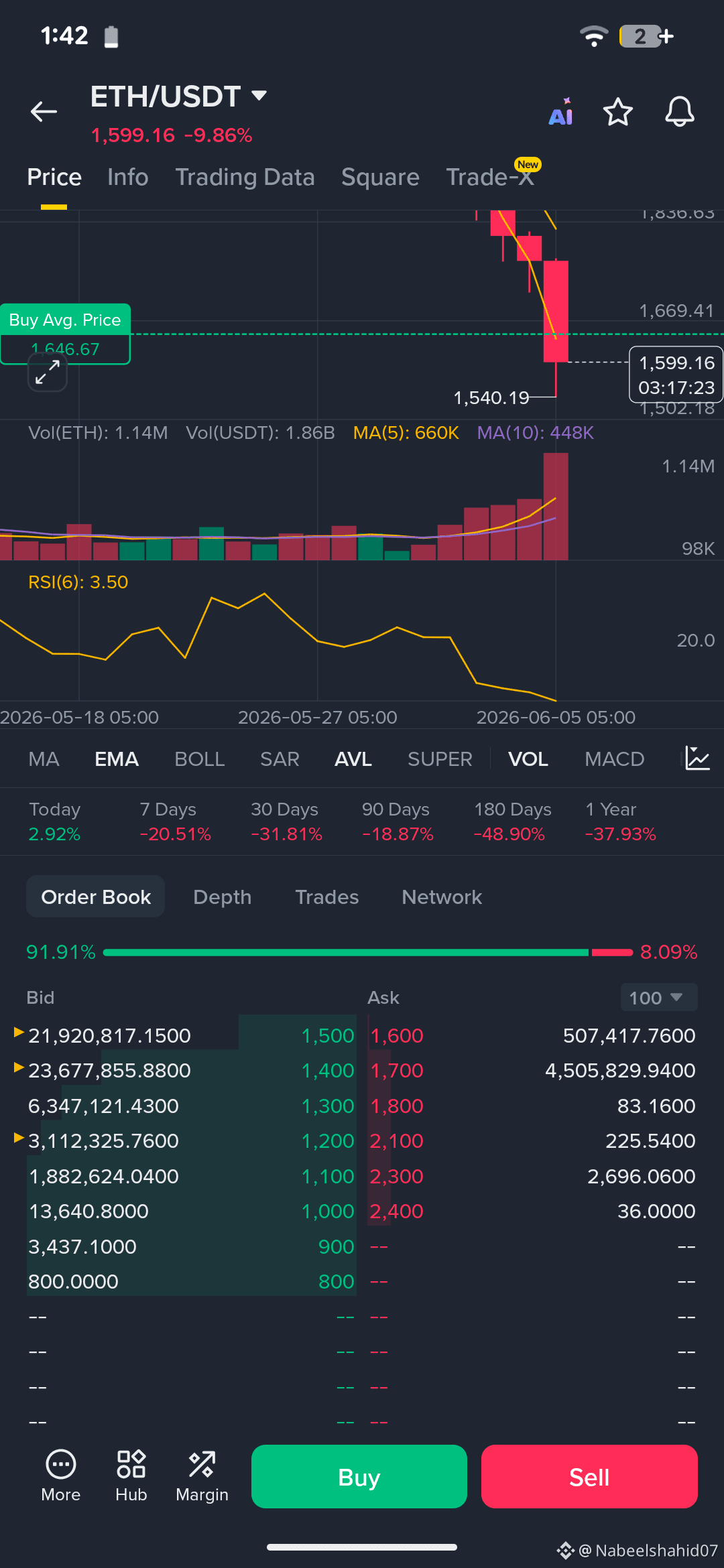
Task: Select the Depth tab
Action: tap(222, 897)
